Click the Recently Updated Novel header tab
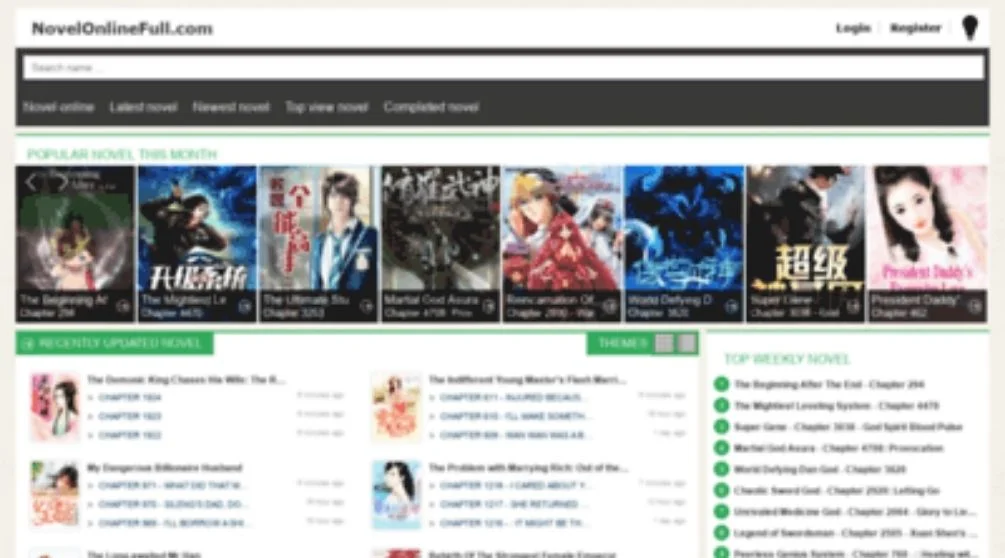 [x=115, y=343]
